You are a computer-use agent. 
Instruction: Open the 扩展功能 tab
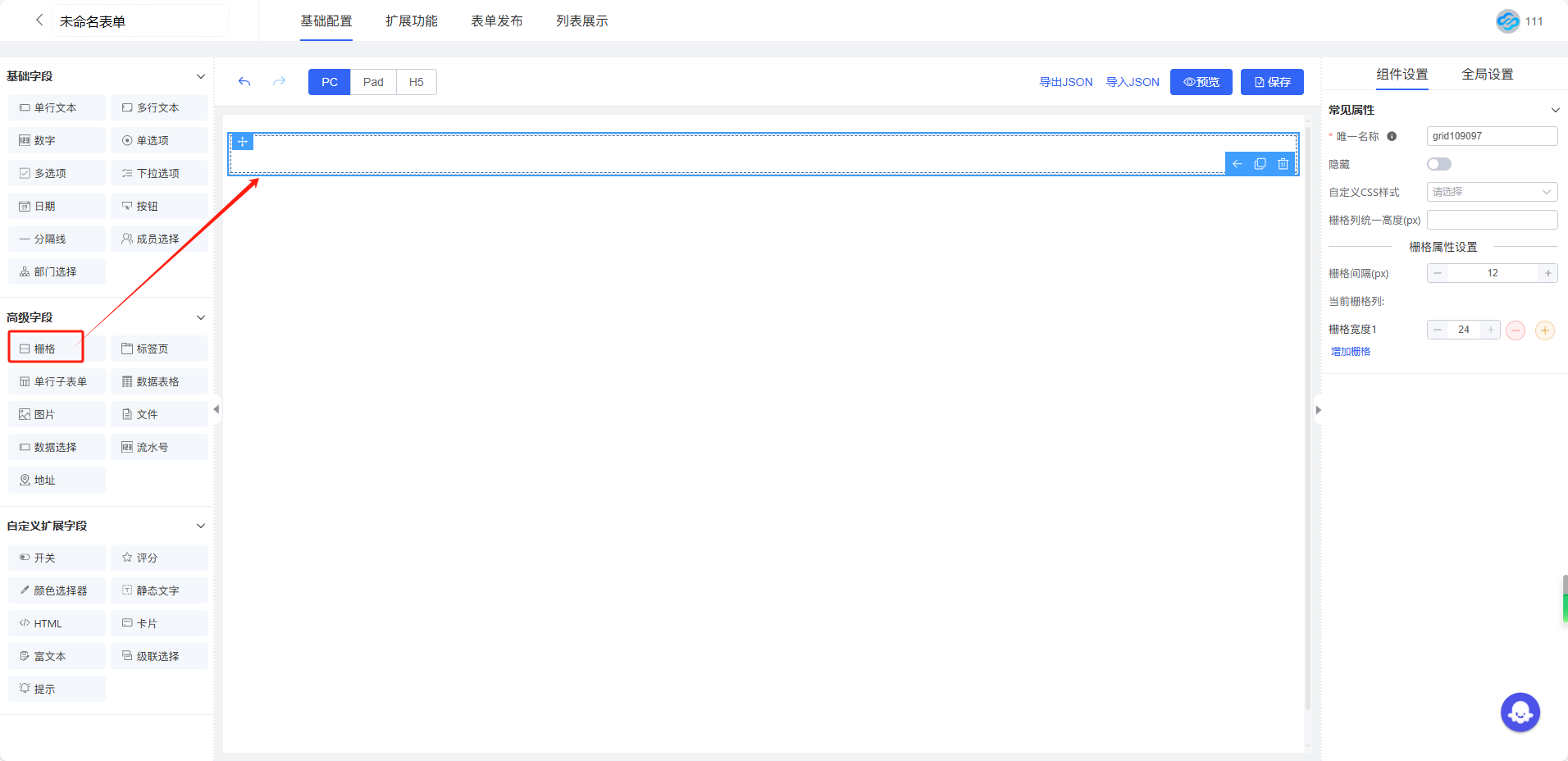[412, 21]
